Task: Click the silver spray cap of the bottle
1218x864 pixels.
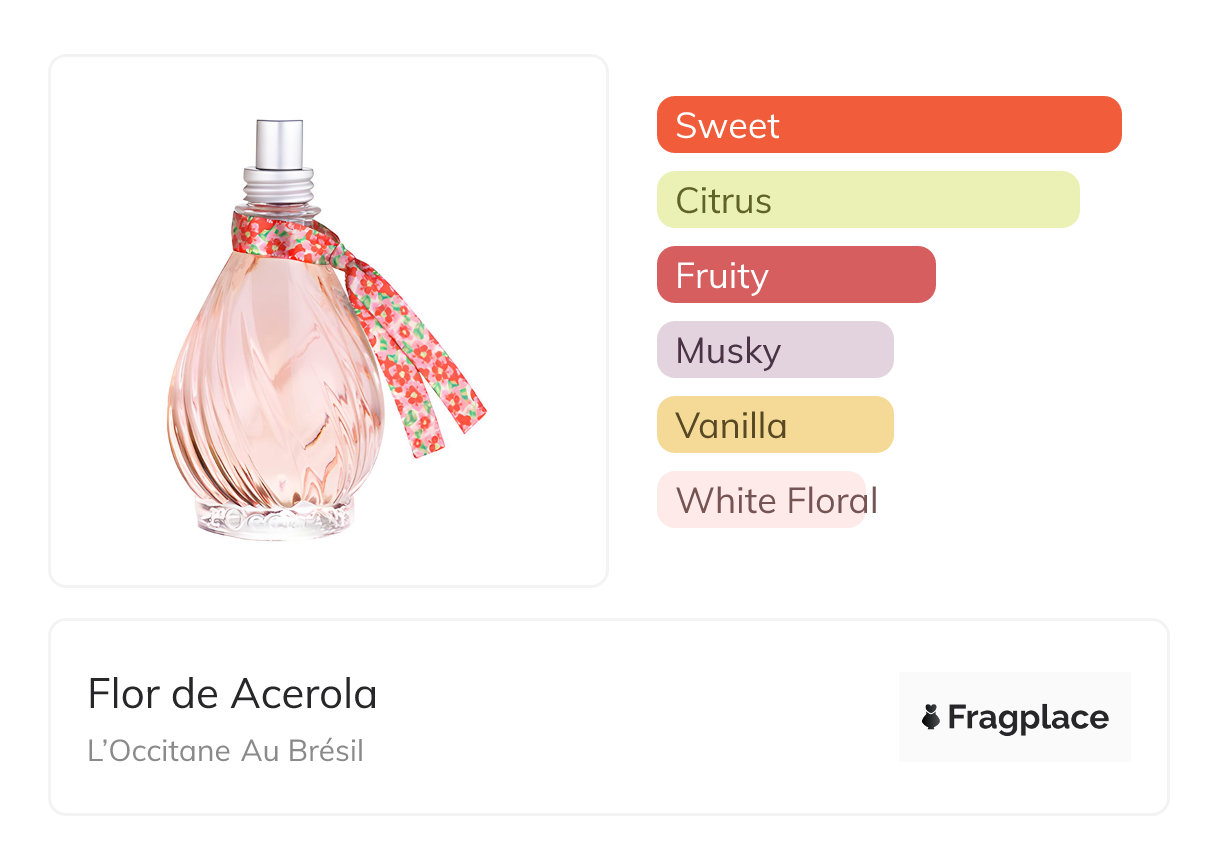Action: pos(279,143)
